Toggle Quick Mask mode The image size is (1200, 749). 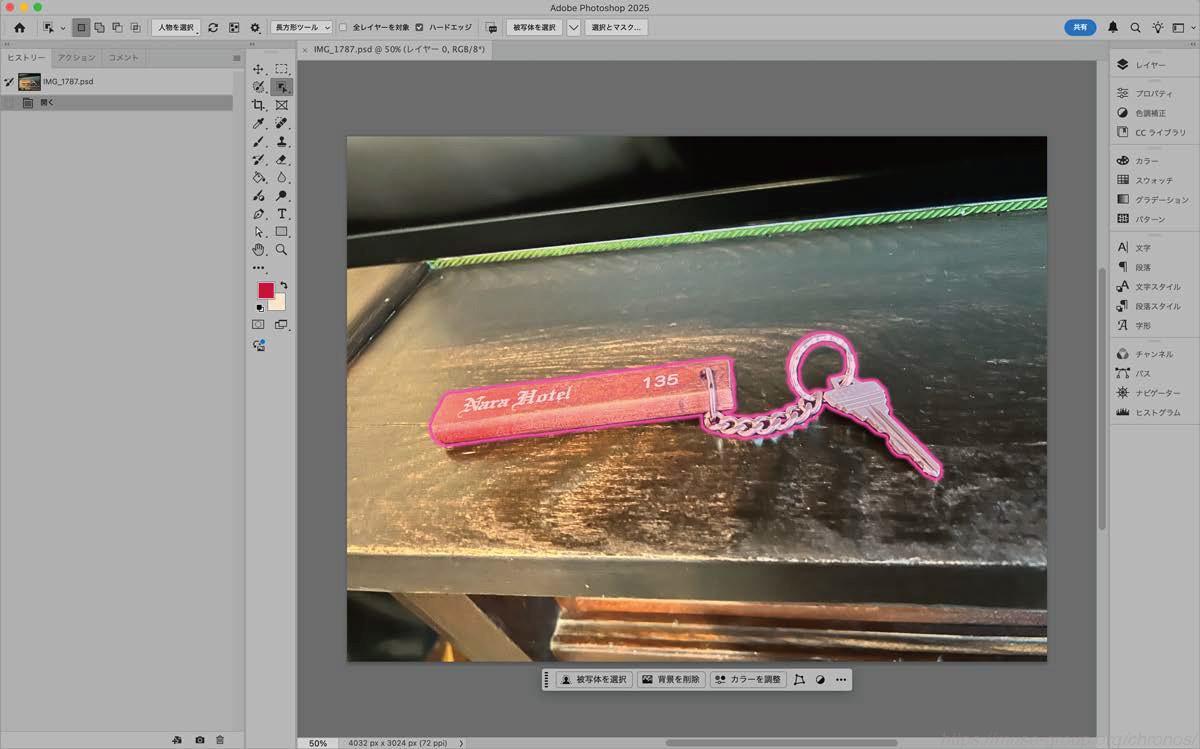258,325
